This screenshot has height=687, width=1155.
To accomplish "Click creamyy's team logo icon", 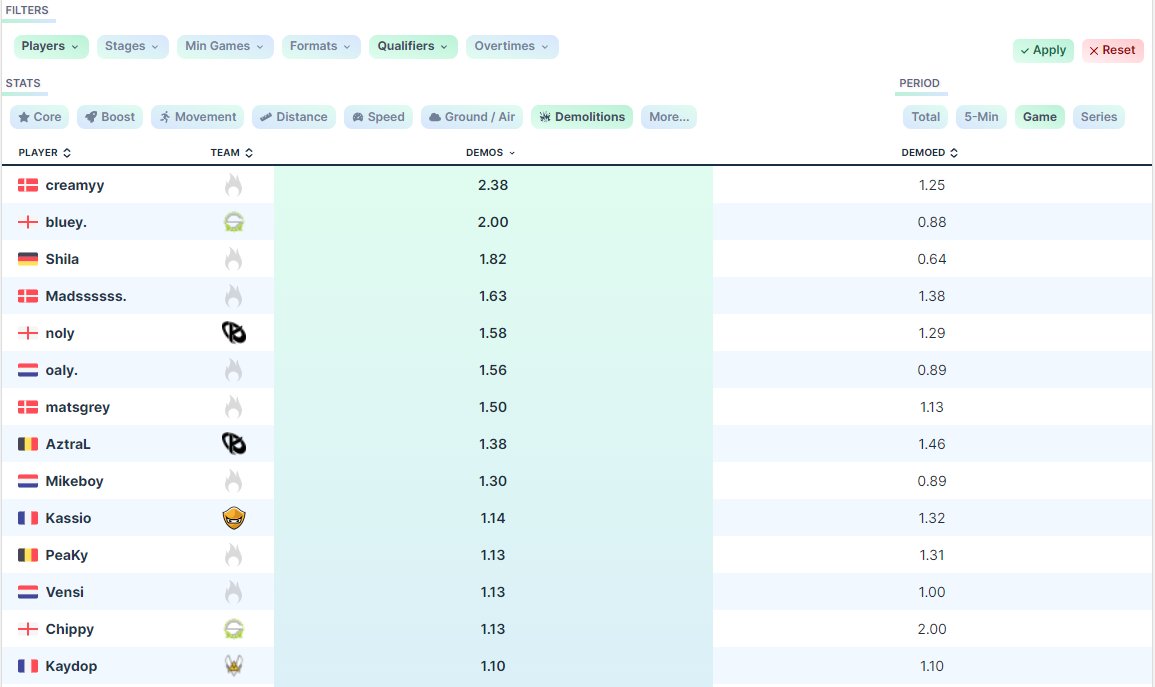I will pyautogui.click(x=234, y=185).
